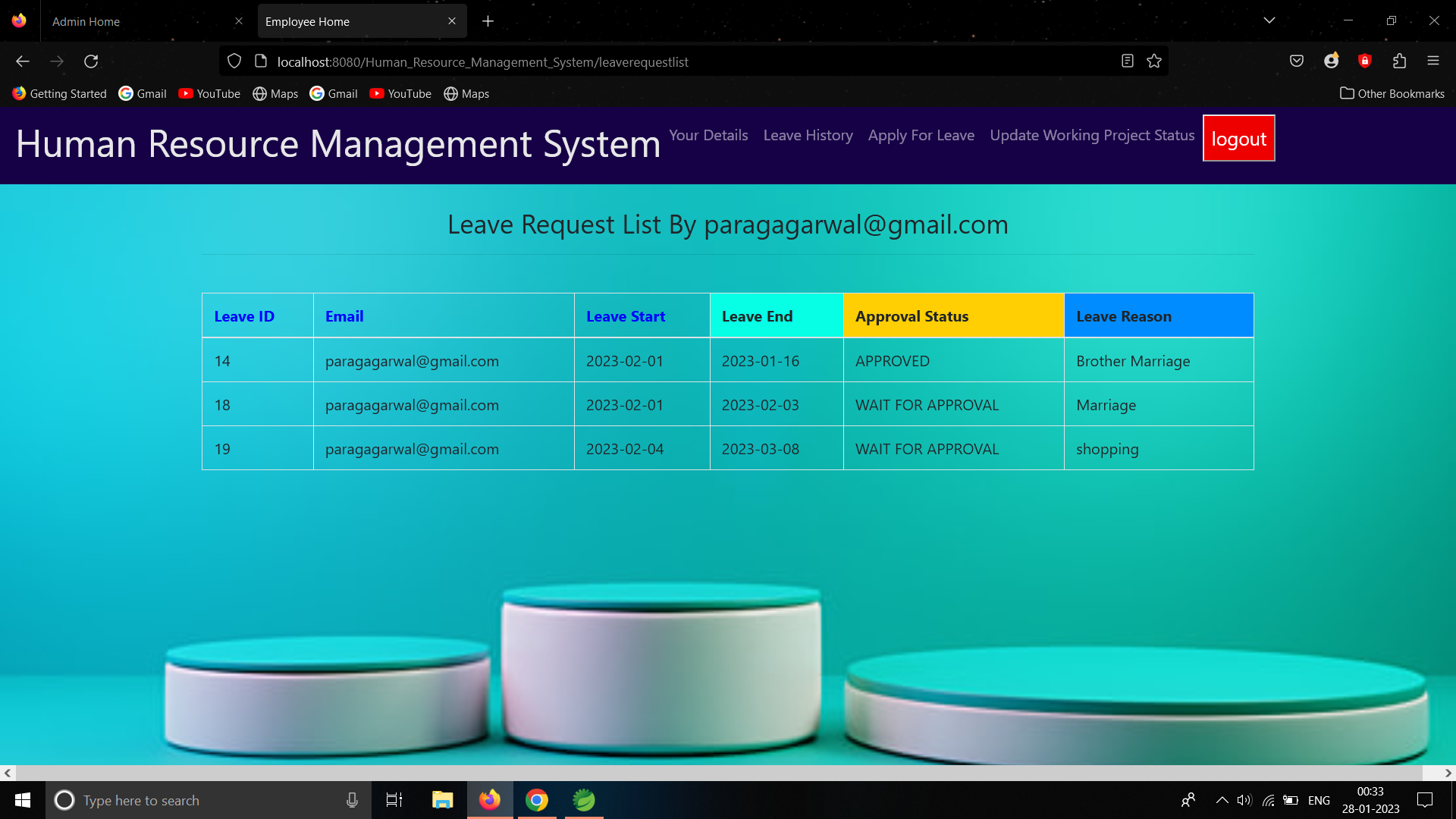Open the extensions puzzle icon

[x=1399, y=61]
